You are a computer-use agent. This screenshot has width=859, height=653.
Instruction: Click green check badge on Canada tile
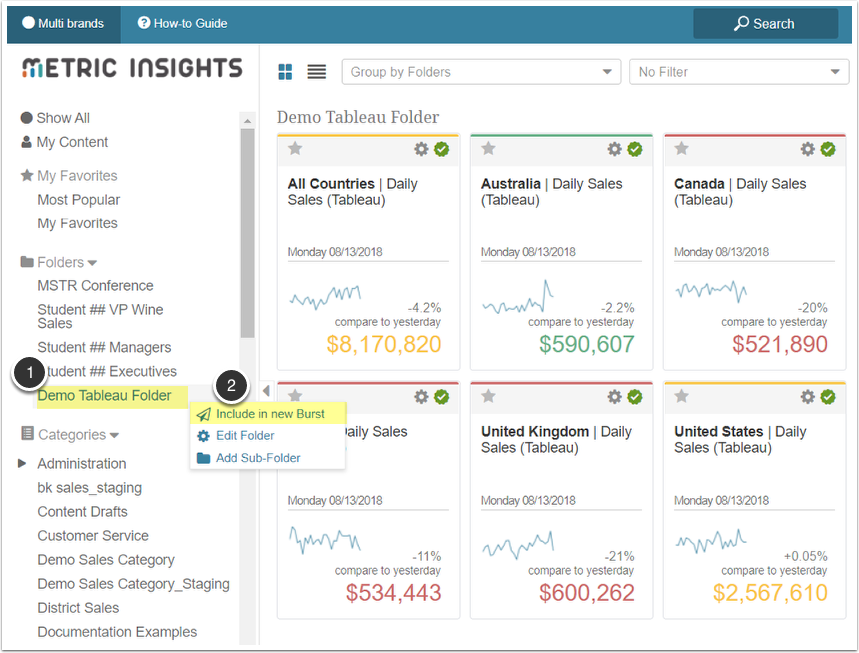click(x=828, y=149)
